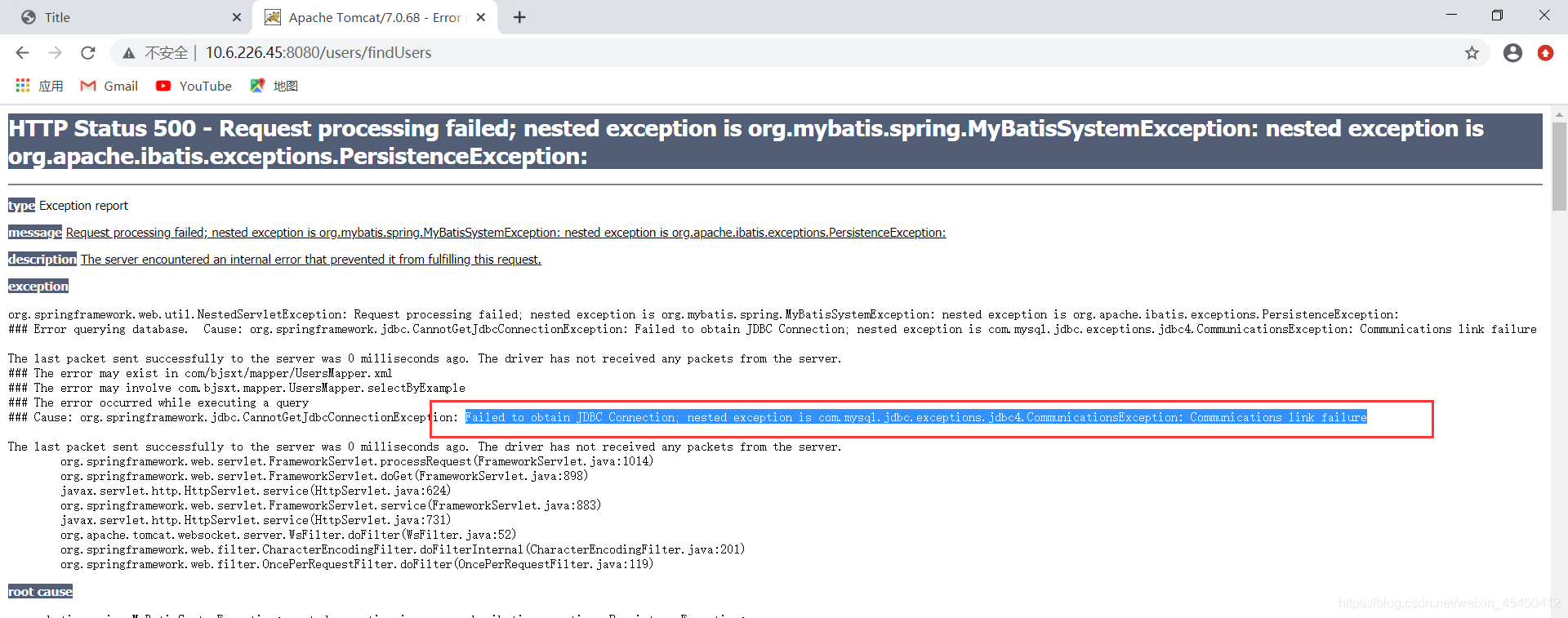Viewport: 1568px width, 618px height.
Task: Click the browser forward arrow
Action: [55, 52]
